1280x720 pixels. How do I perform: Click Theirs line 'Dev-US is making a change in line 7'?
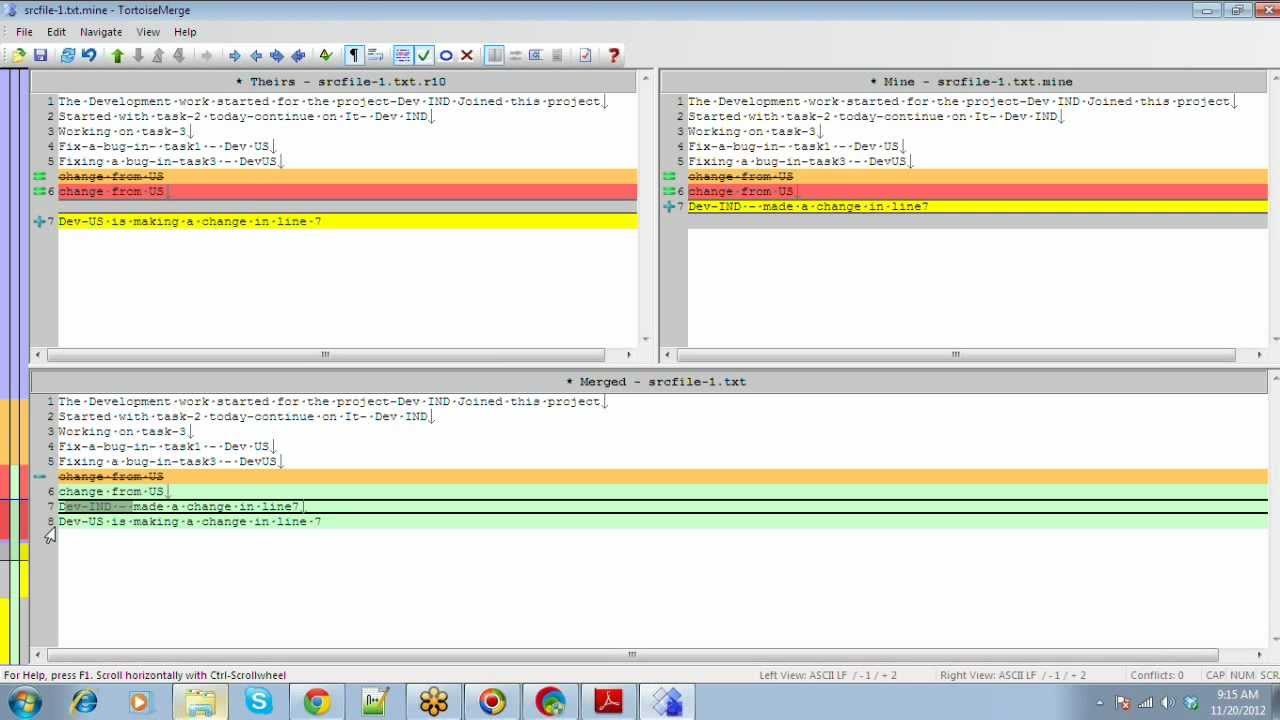click(x=190, y=221)
